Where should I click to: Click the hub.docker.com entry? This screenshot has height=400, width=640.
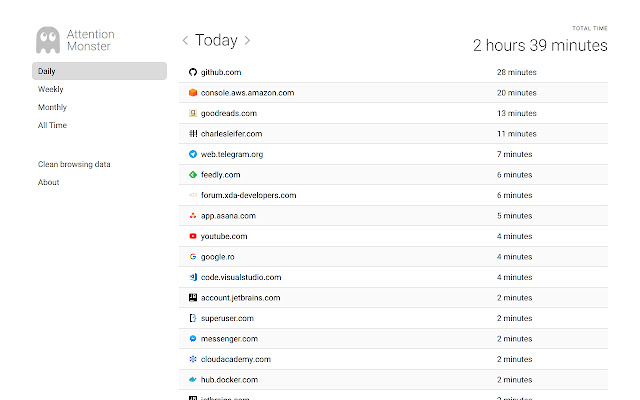coord(229,380)
